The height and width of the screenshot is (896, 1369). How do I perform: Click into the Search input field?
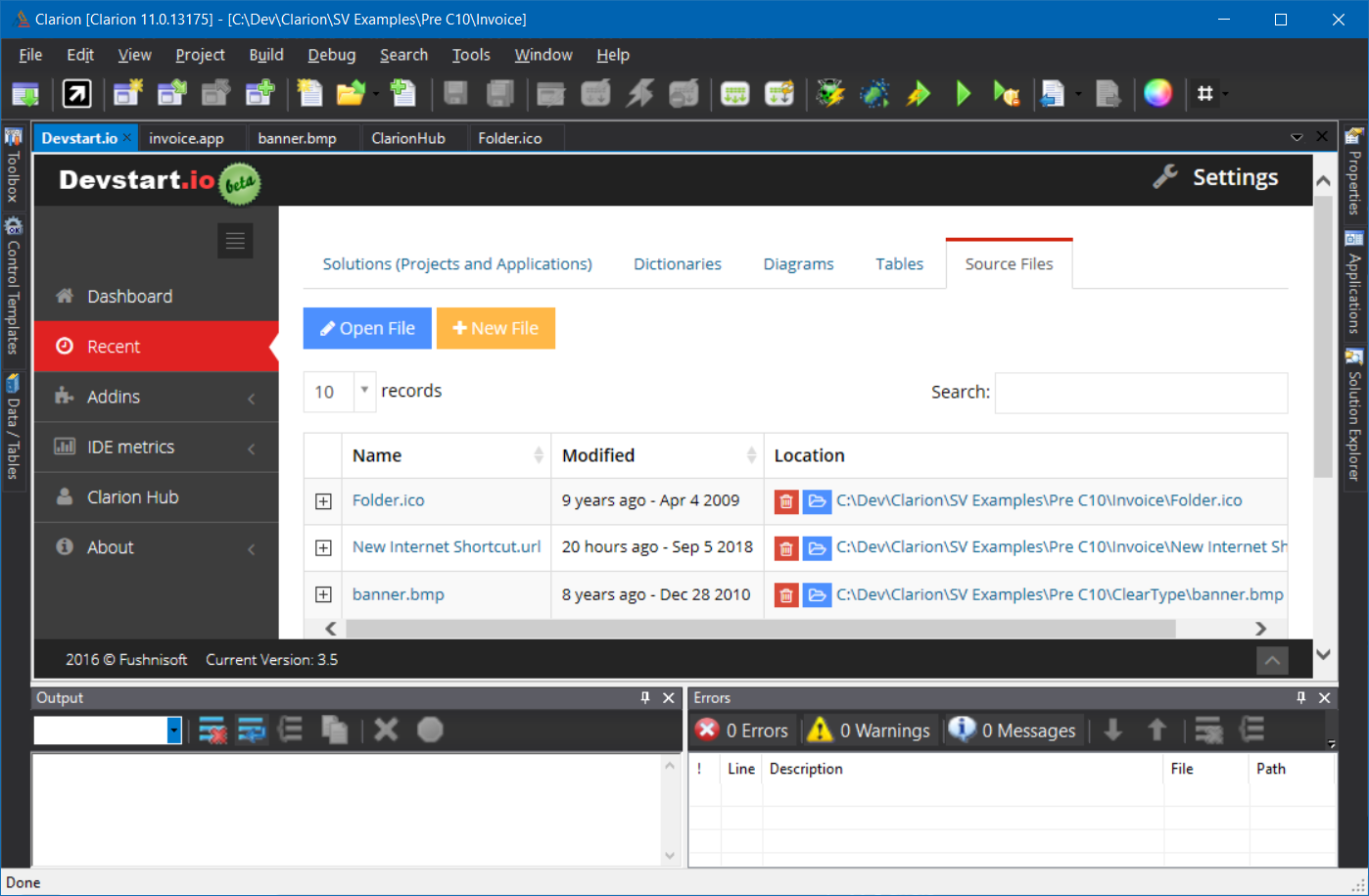[1141, 393]
